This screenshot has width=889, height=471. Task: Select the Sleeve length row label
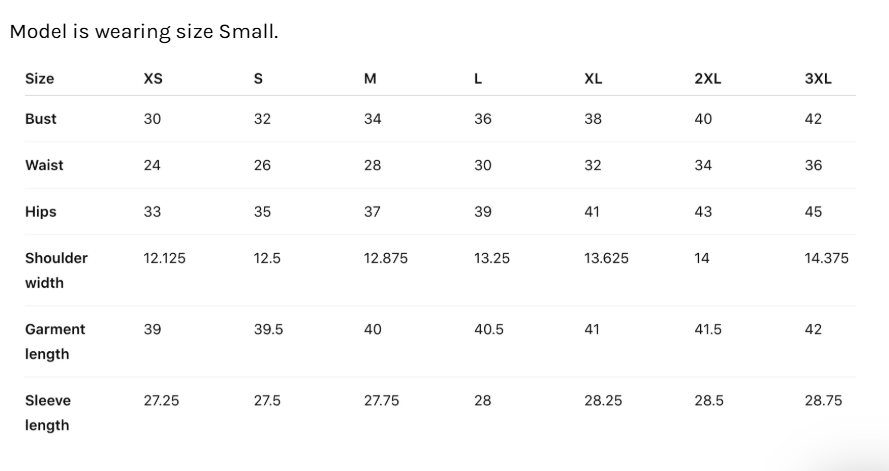48,413
